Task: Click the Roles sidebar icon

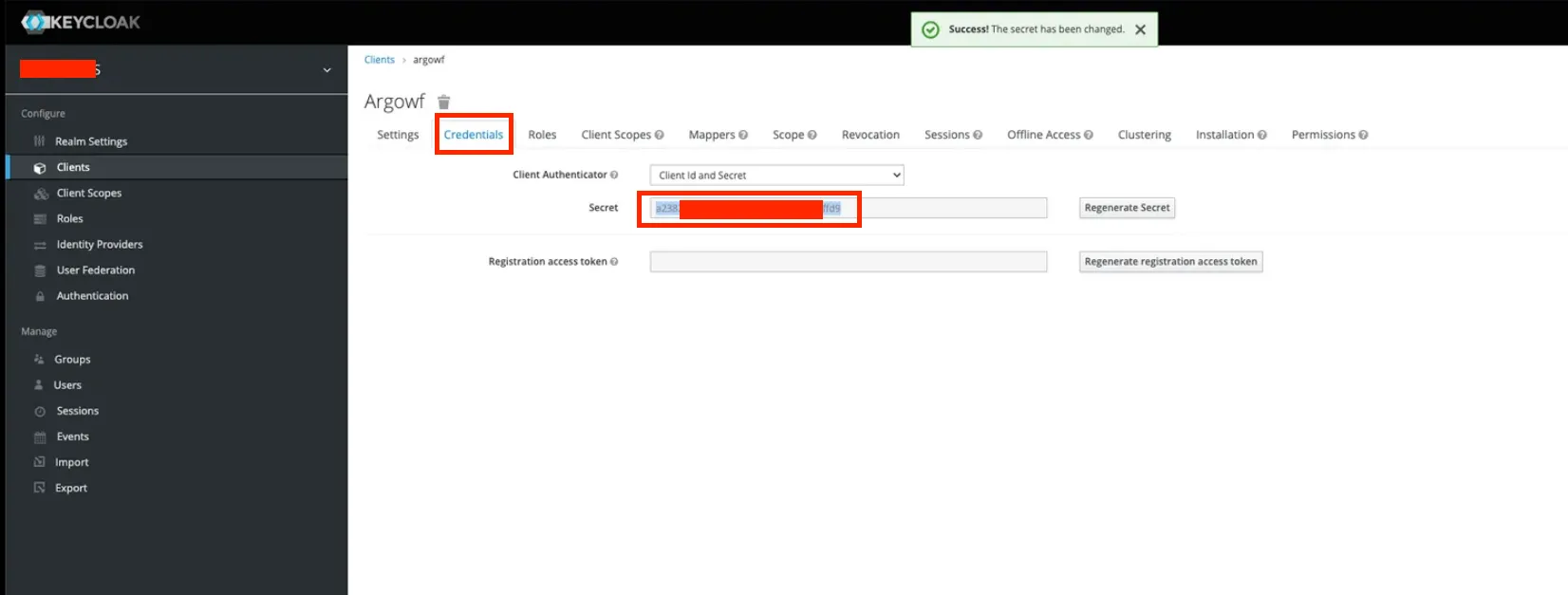Action: [40, 219]
